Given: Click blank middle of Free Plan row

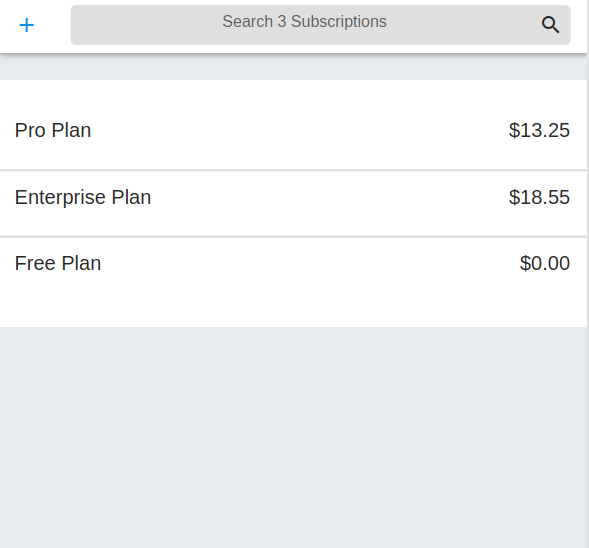Looking at the screenshot, I should pyautogui.click(x=310, y=263).
